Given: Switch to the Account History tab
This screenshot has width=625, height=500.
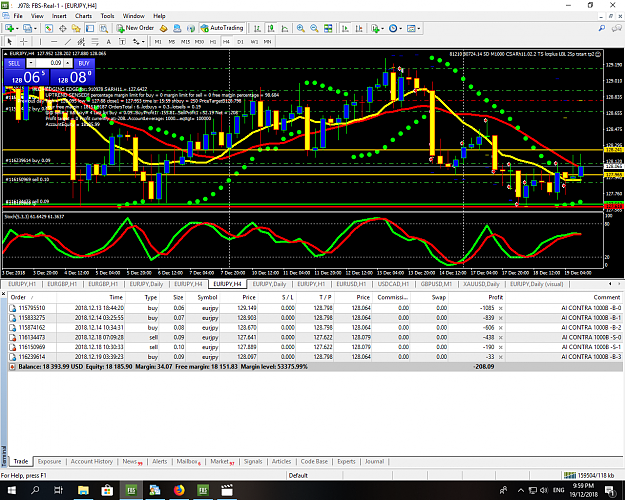Looking at the screenshot, I should [92, 461].
